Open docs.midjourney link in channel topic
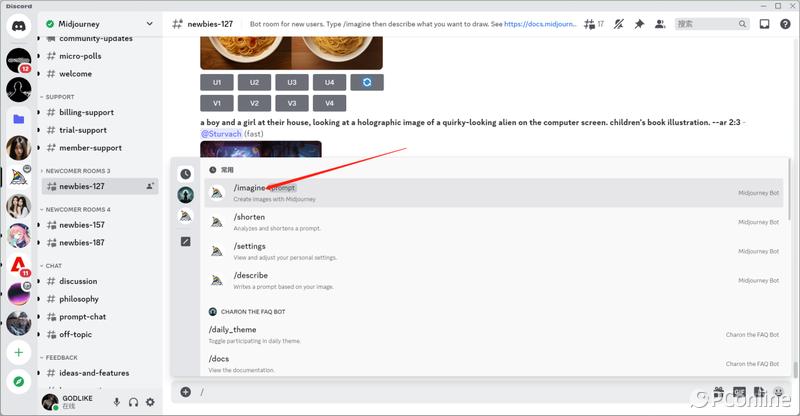This screenshot has width=800, height=416. (x=540, y=24)
